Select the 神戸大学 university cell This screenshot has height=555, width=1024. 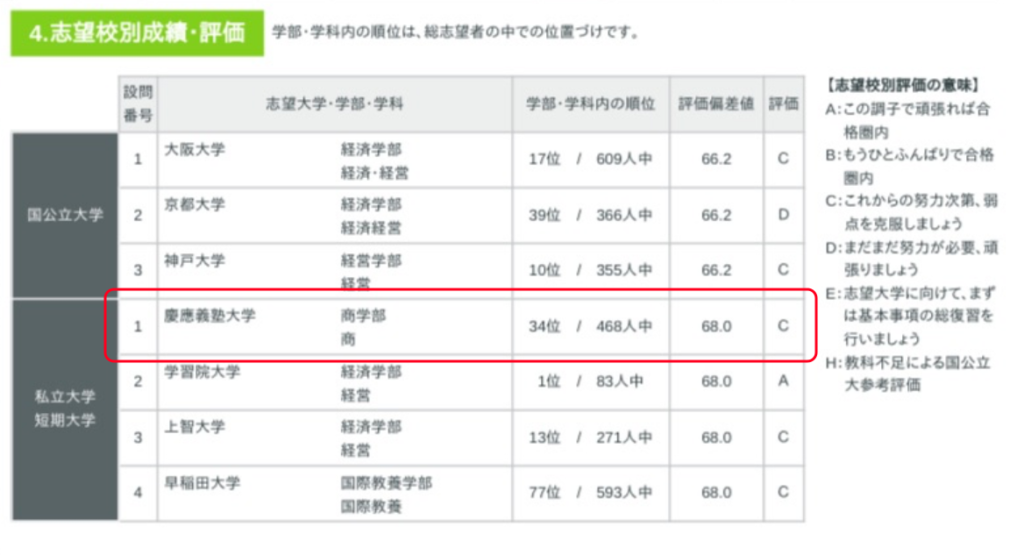coord(195,260)
